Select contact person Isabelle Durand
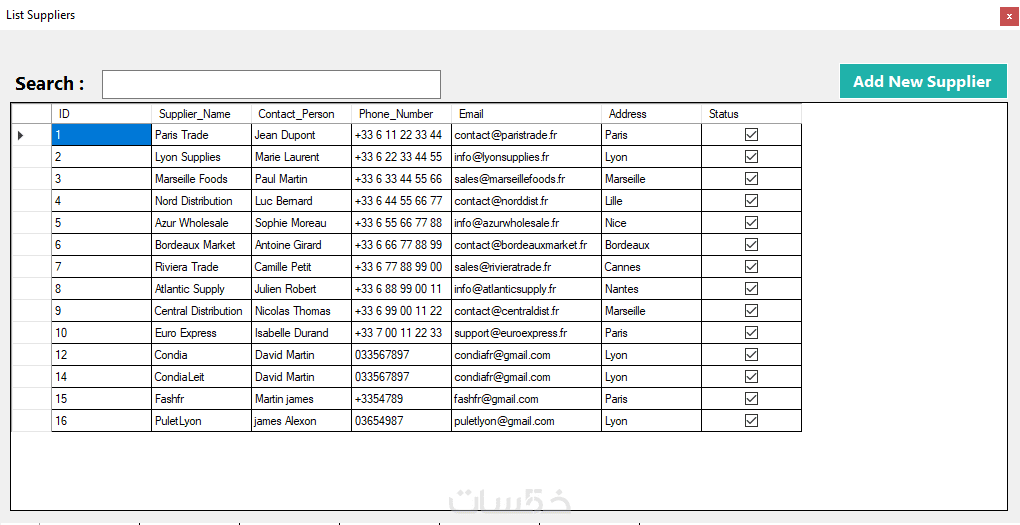The width and height of the screenshot is (1020, 525). [302, 332]
